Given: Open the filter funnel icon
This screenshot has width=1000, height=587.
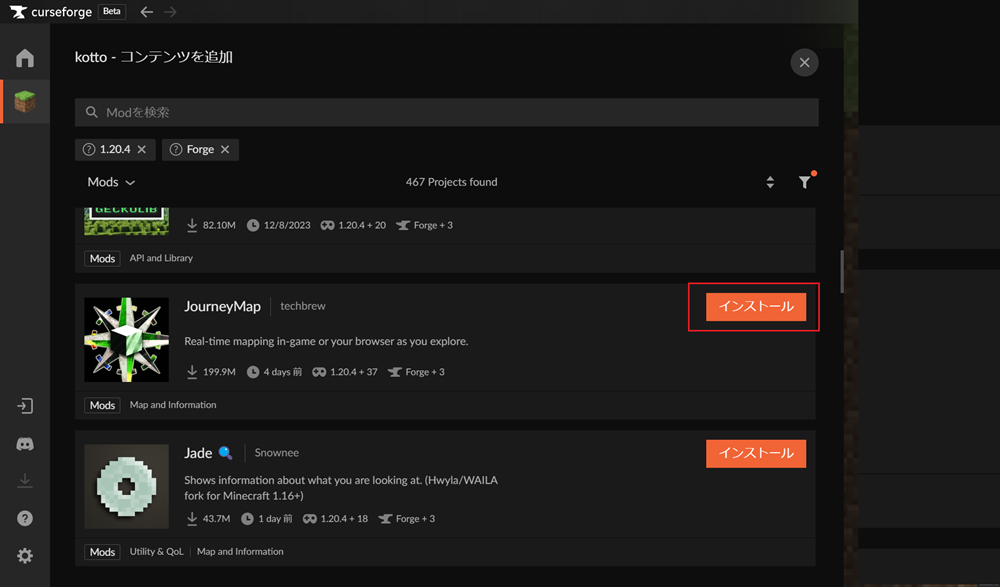Looking at the screenshot, I should [x=805, y=182].
